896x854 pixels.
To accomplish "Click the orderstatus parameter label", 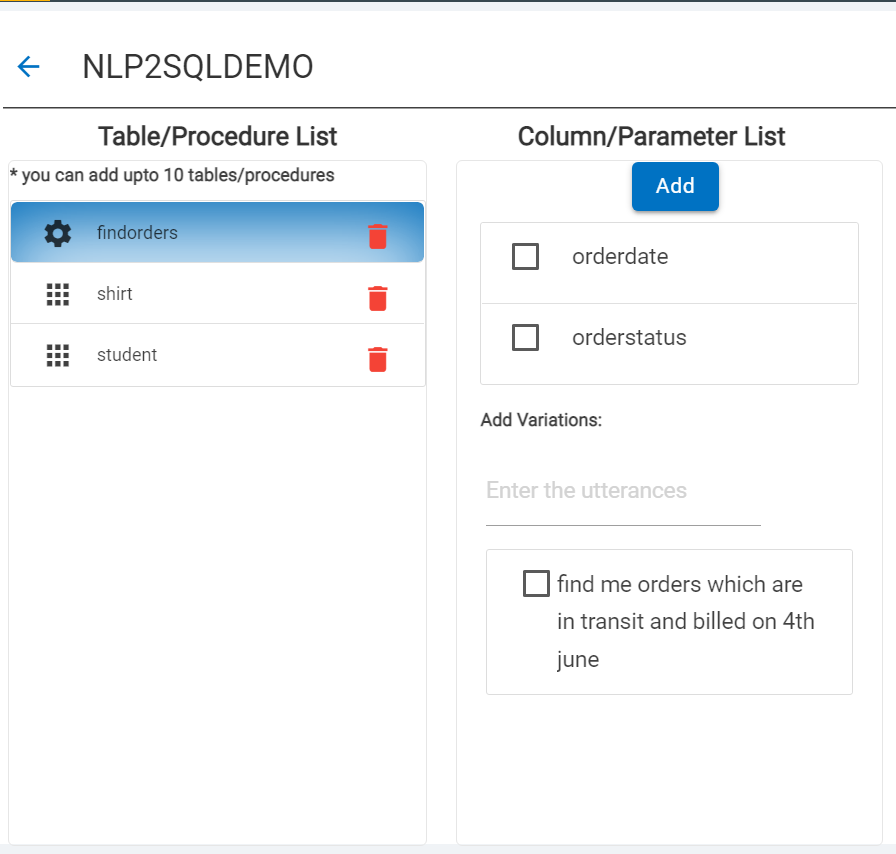I will (629, 338).
